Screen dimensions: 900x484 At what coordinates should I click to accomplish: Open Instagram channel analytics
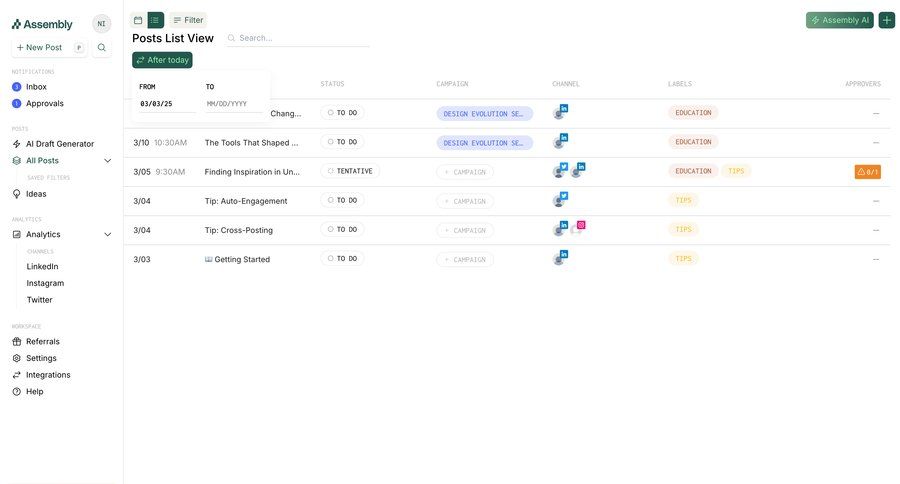pos(45,283)
